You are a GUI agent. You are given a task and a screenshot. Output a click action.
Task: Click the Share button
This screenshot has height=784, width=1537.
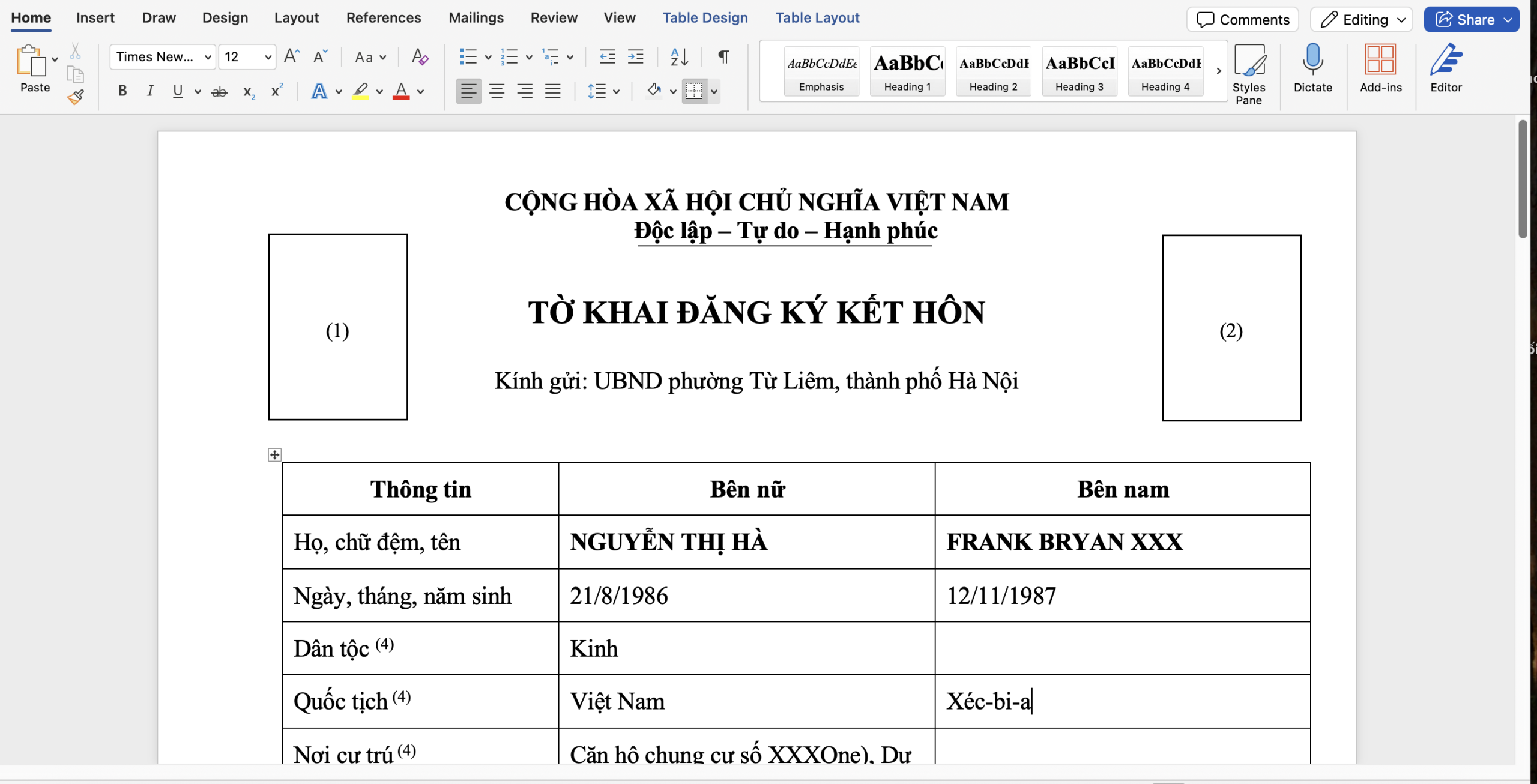point(1465,19)
